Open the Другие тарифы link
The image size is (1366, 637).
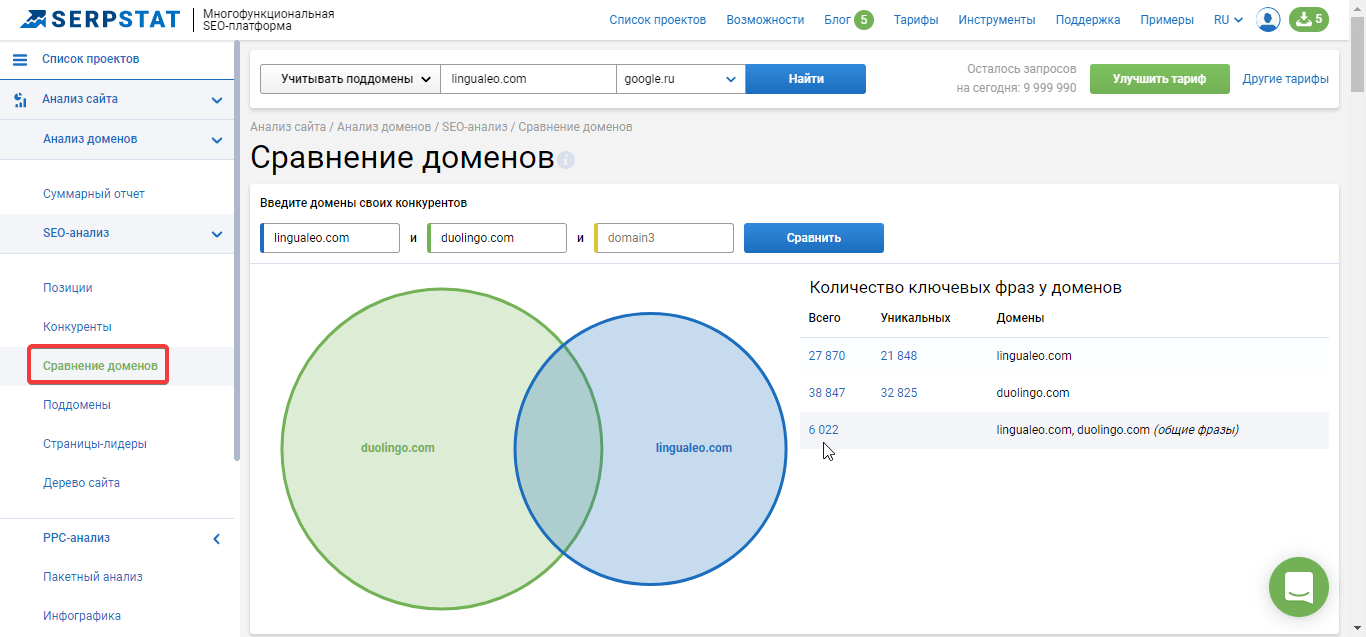[1286, 79]
